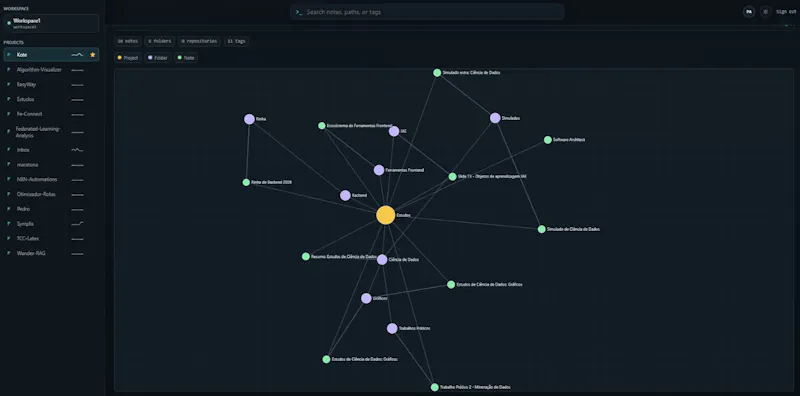Open the Rinha de Backend 2026 note node
Image resolution: width=800 pixels, height=396 pixels.
point(246,182)
